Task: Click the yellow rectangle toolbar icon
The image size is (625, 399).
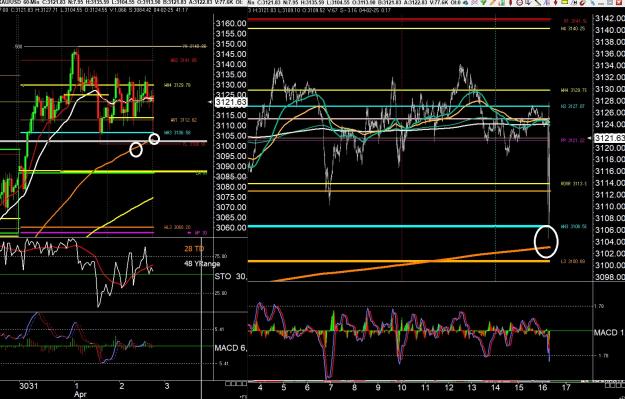Action: [x=564, y=2]
